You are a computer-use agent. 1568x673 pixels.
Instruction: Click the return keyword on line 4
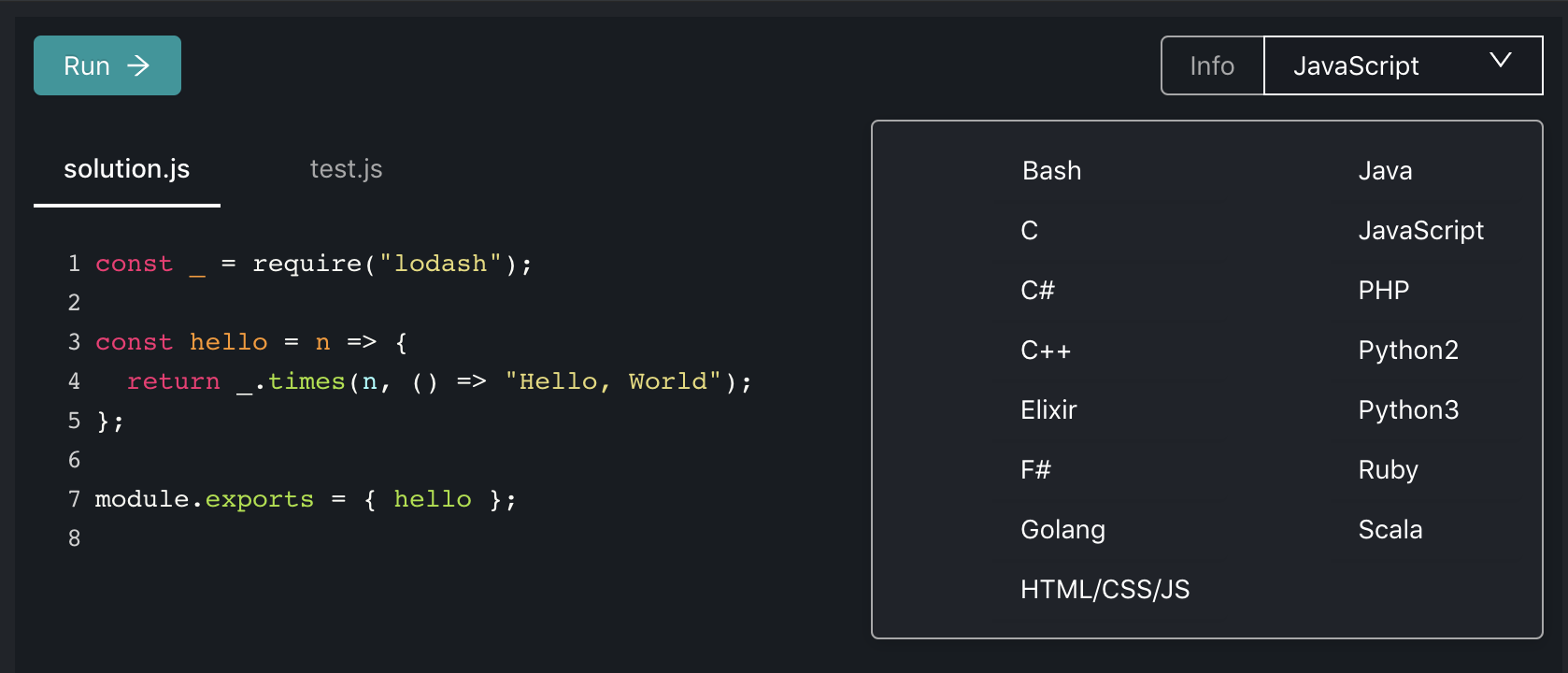click(x=174, y=381)
